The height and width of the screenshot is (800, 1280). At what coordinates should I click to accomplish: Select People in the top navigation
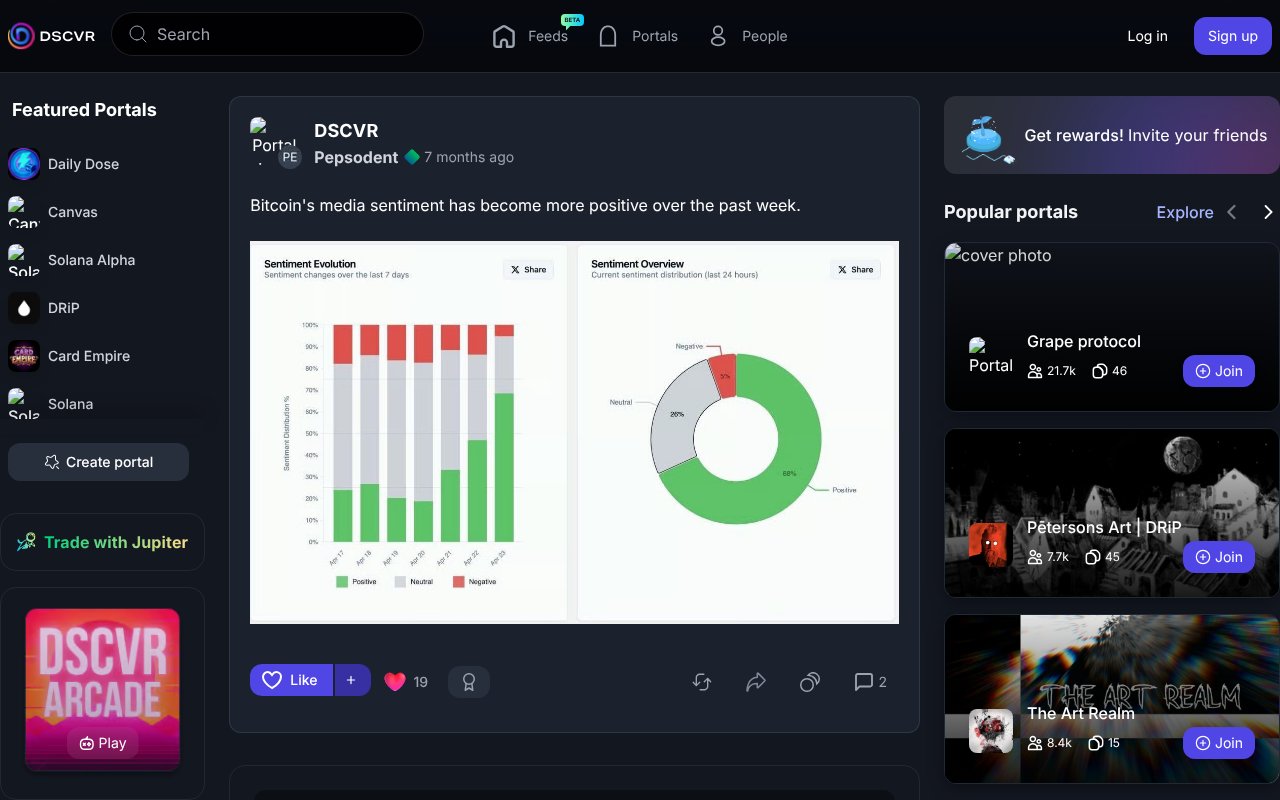pyautogui.click(x=748, y=35)
